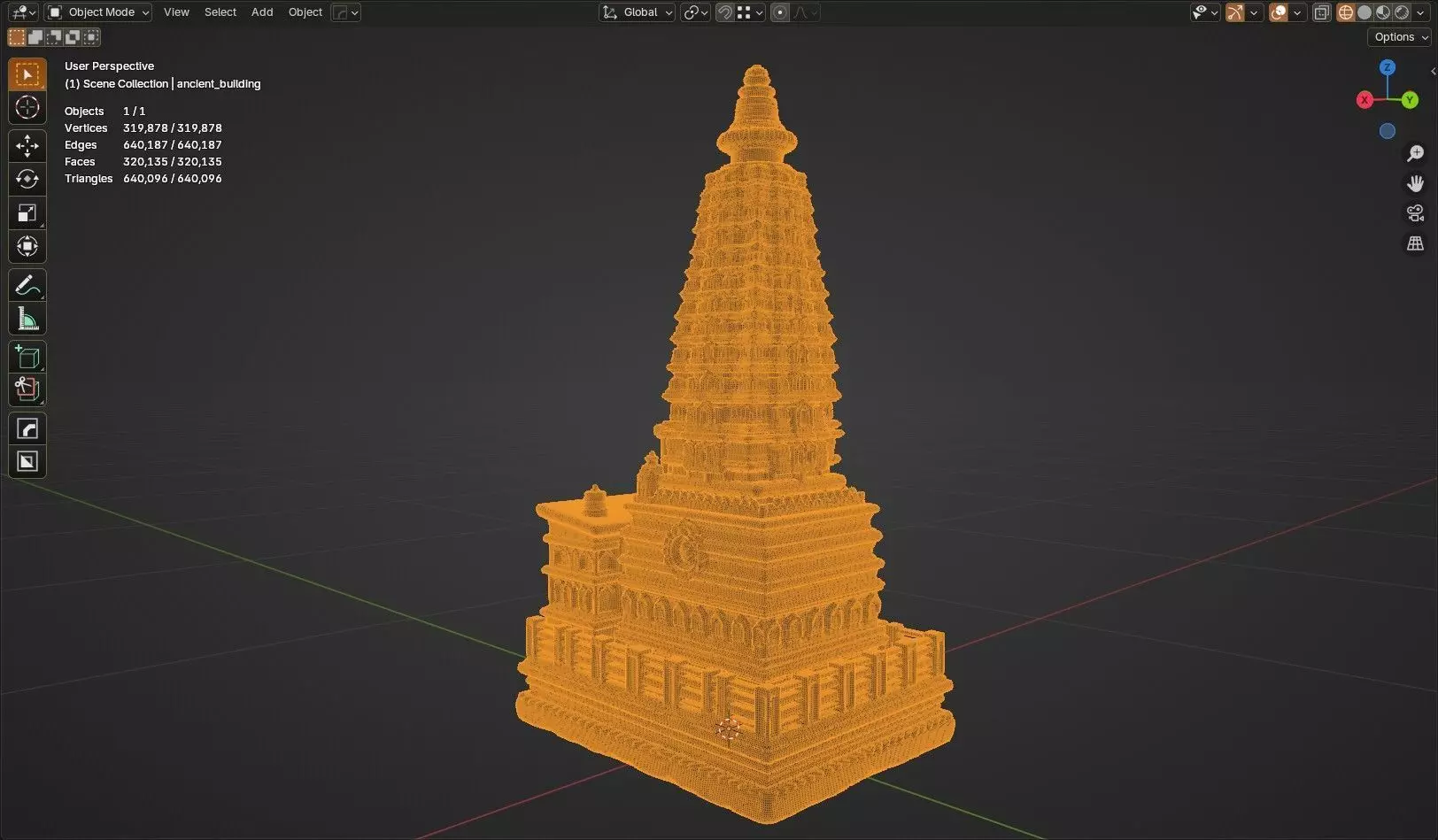Choose the Rotate tool
Viewport: 1438px width, 840px height.
click(x=27, y=180)
